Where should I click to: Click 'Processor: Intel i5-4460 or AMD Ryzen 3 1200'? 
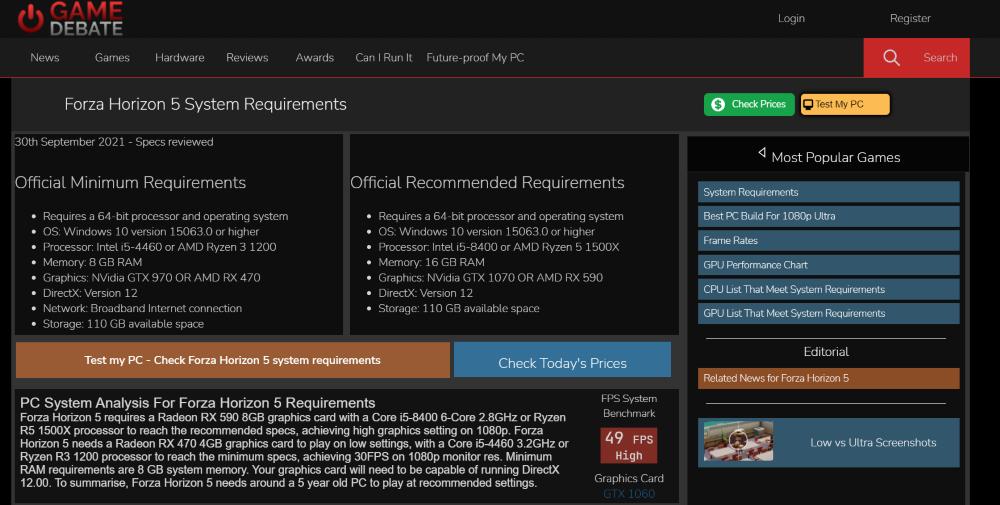159,247
